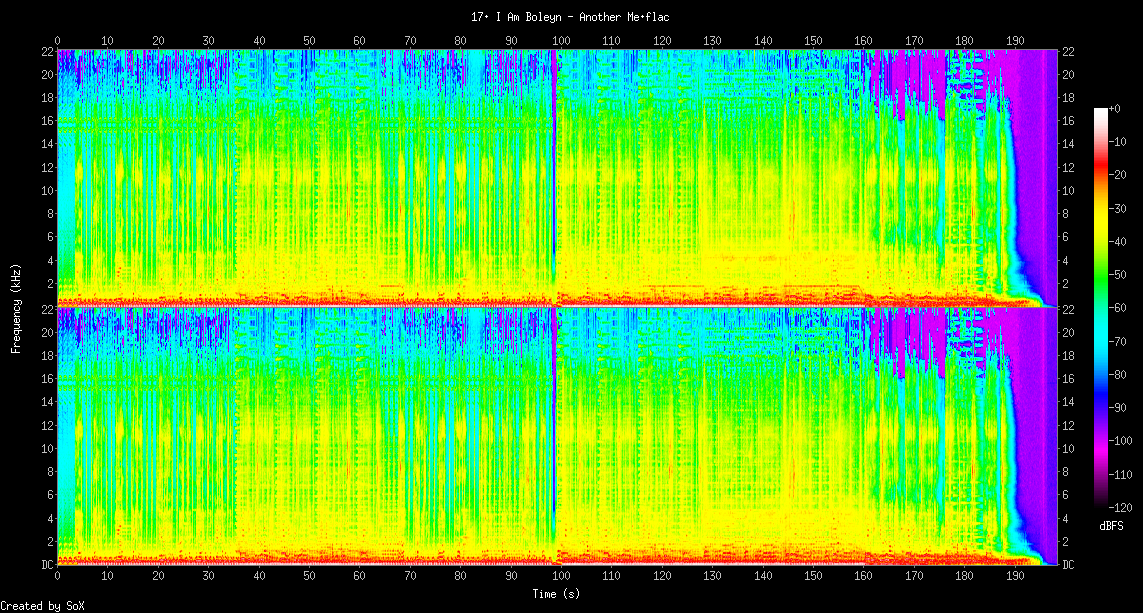1143x613 pixels.
Task: Select the 100 second mark on bottom time axis
Action: pyautogui.click(x=561, y=576)
